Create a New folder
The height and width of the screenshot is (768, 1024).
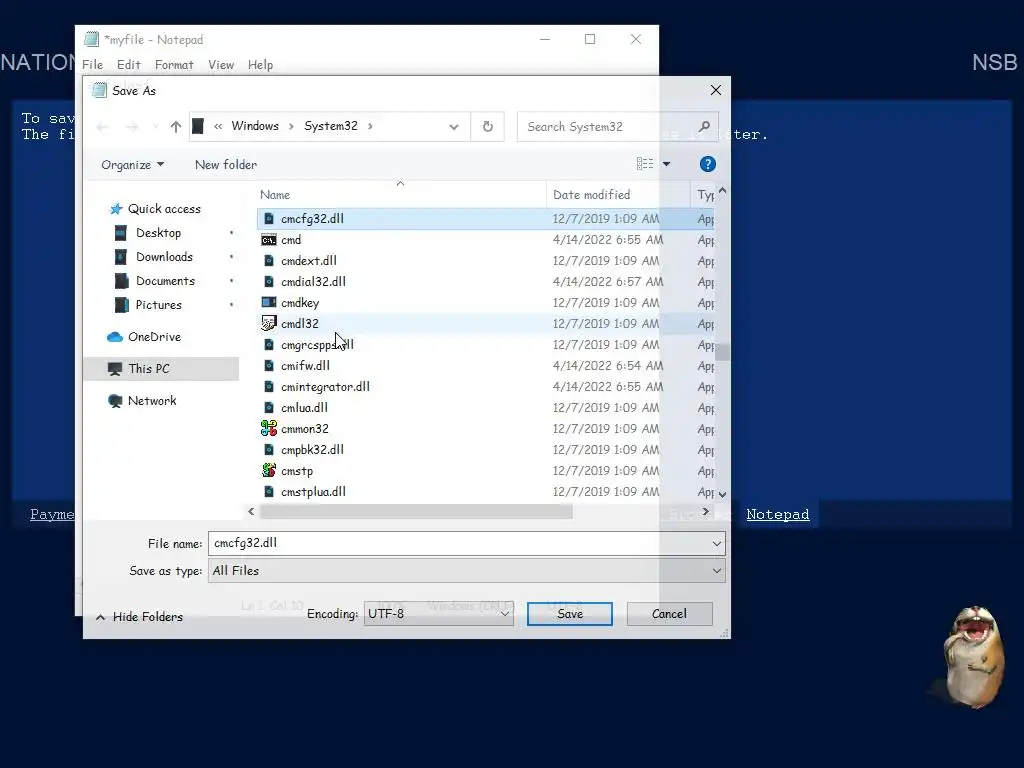tap(226, 165)
